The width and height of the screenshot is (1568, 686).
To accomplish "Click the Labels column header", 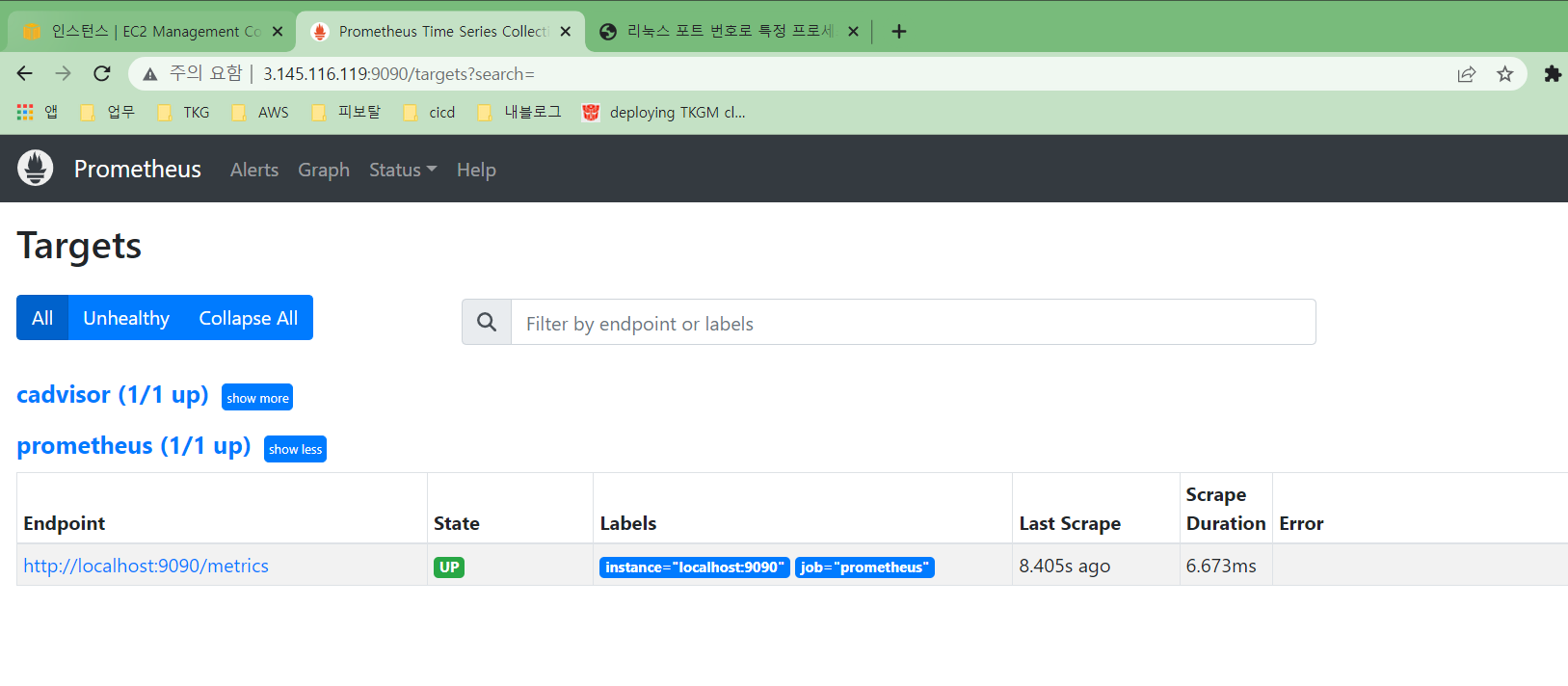I will point(628,523).
